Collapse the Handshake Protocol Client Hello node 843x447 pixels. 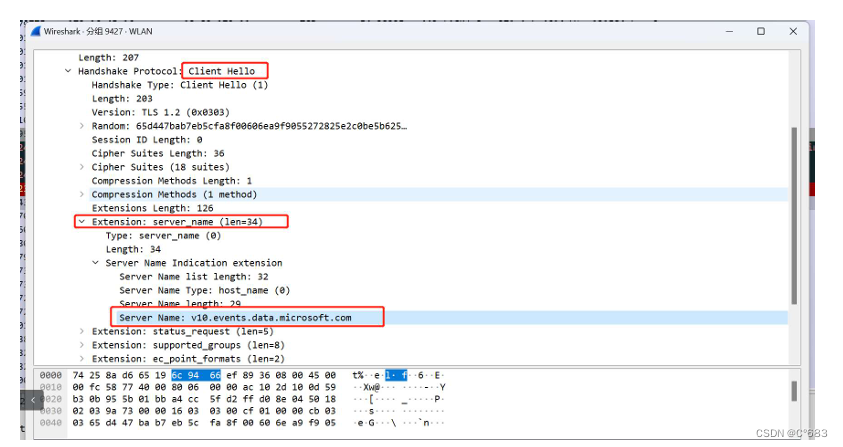click(68, 71)
